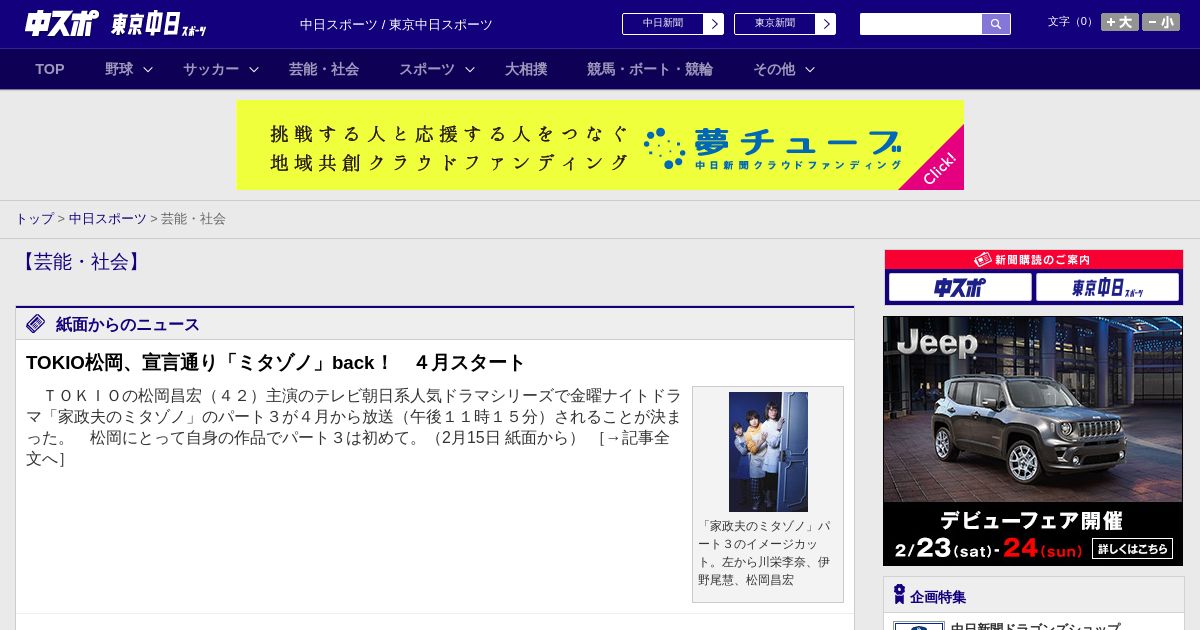The width and height of the screenshot is (1200, 630).
Task: Focus the site search input field
Action: pyautogui.click(x=921, y=24)
